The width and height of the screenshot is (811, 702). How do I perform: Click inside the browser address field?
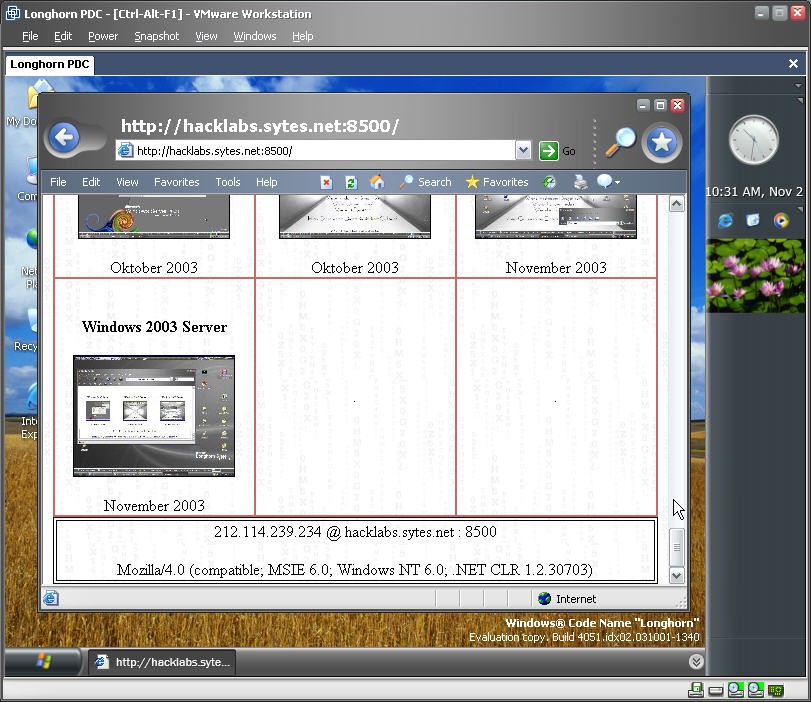pyautogui.click(x=320, y=151)
